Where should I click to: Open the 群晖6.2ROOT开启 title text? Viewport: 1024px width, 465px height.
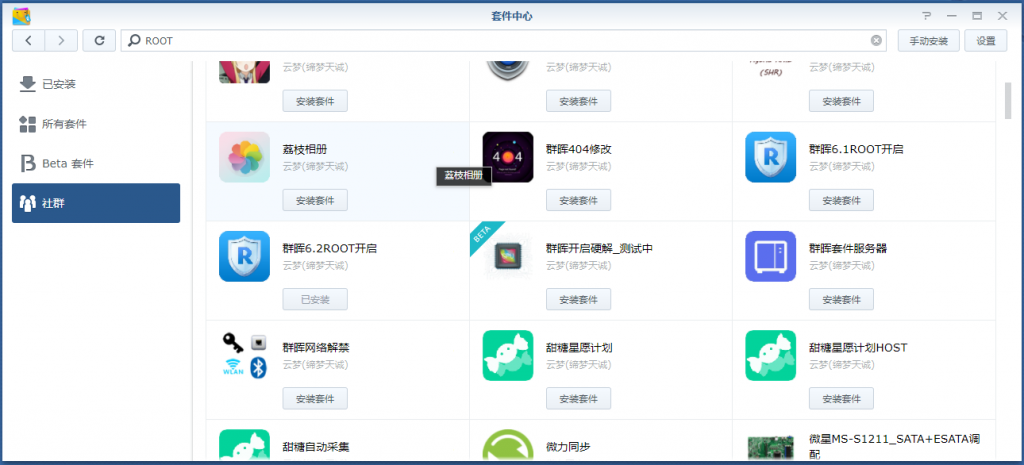pyautogui.click(x=330, y=248)
